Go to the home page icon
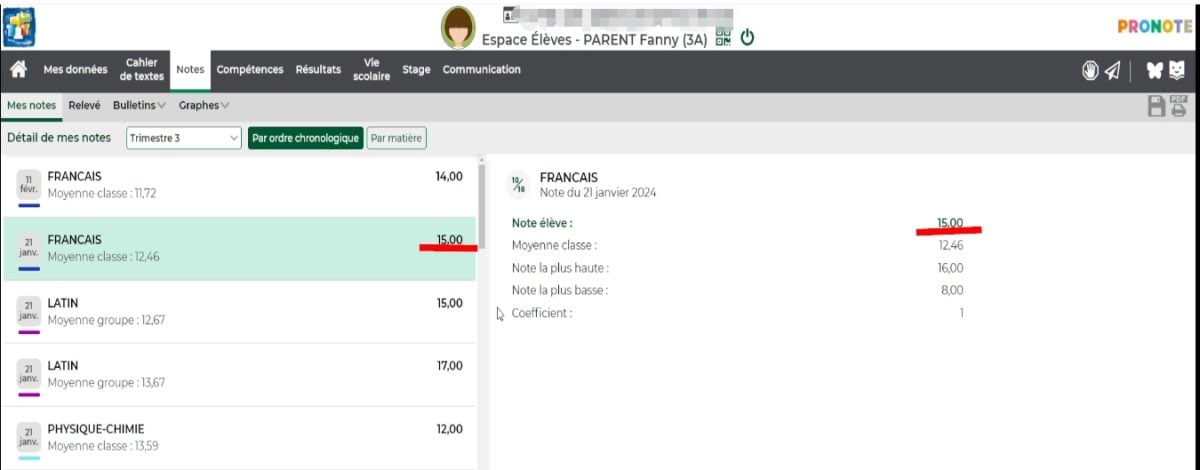 [17, 70]
